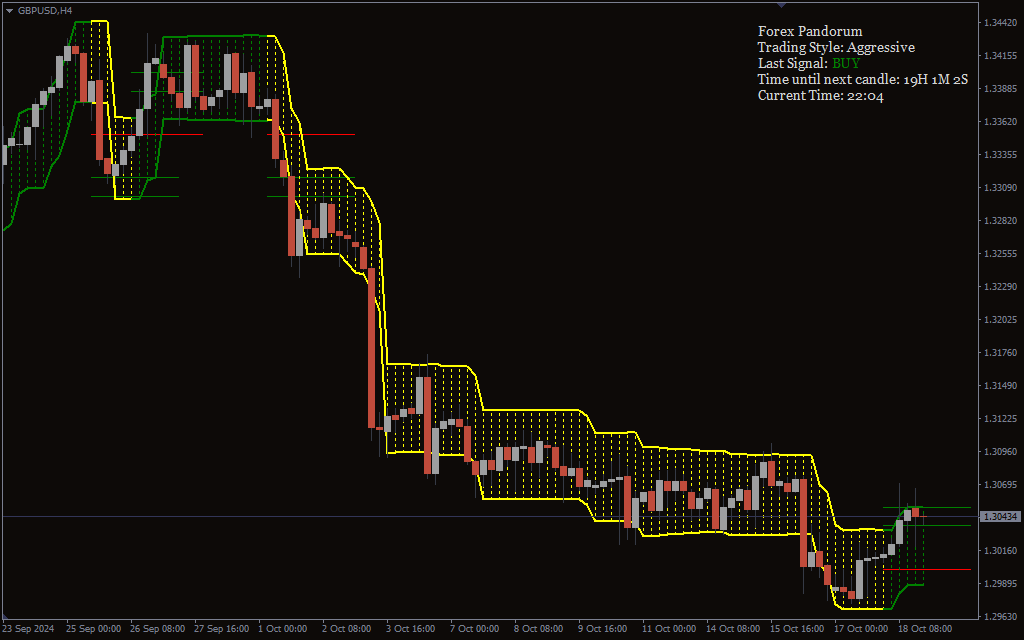Image resolution: width=1024 pixels, height=640 pixels.
Task: Select the Forex Pandorum indicator label
Action: (x=809, y=31)
